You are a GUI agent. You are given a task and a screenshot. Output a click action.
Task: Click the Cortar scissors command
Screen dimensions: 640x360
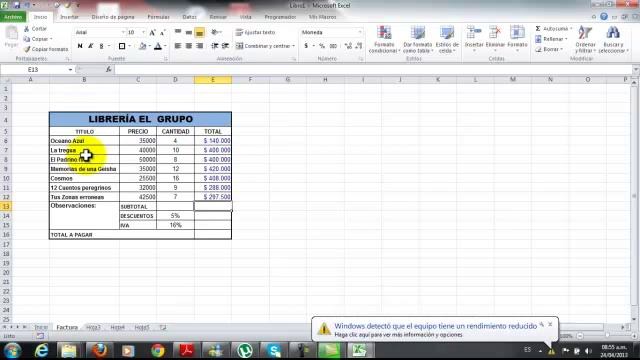coord(36,29)
